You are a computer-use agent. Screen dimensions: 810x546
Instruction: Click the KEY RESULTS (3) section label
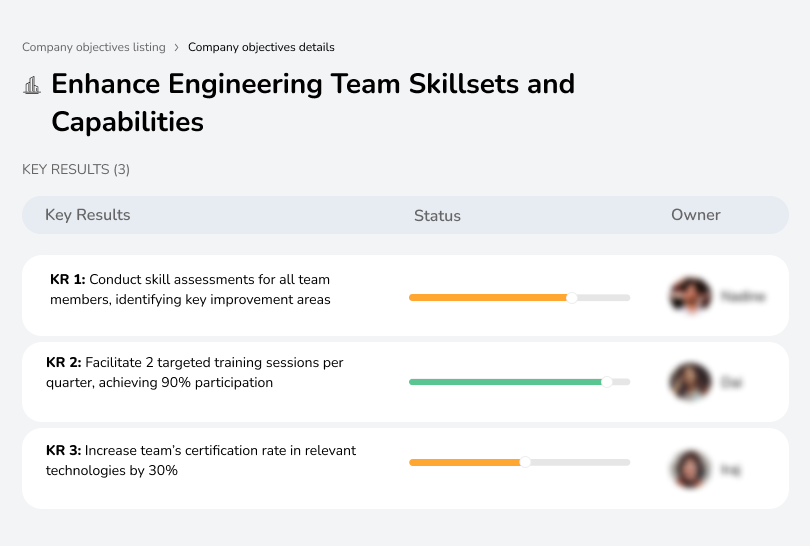[76, 170]
